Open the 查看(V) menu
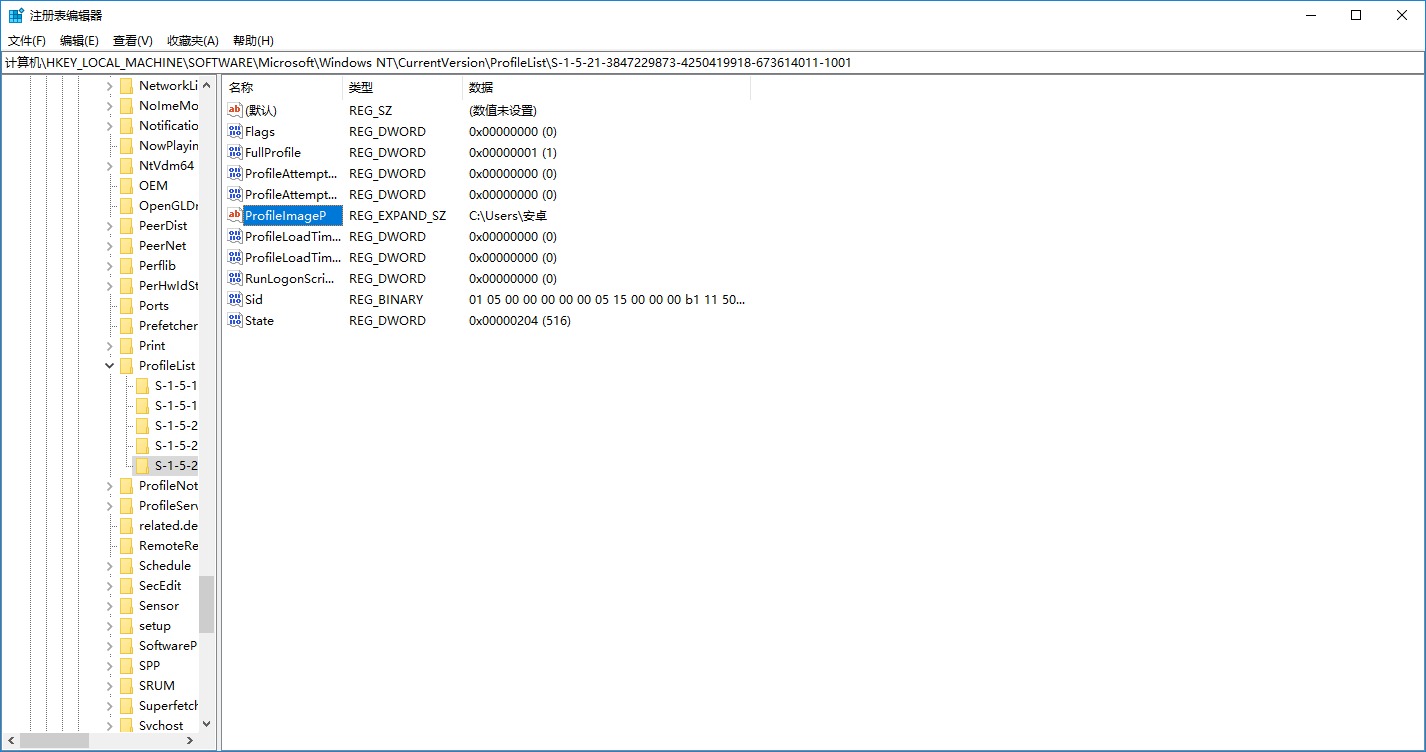Viewport: 1426px width, 752px height. (x=132, y=41)
